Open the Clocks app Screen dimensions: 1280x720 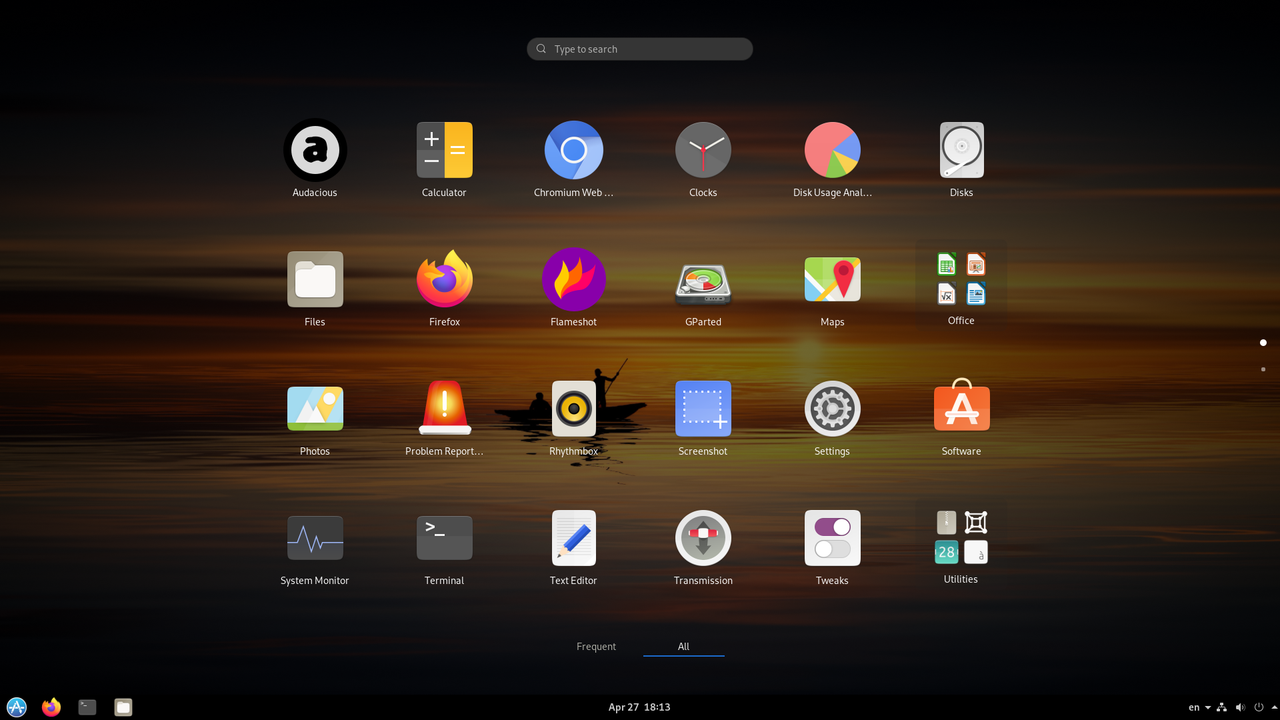703,150
